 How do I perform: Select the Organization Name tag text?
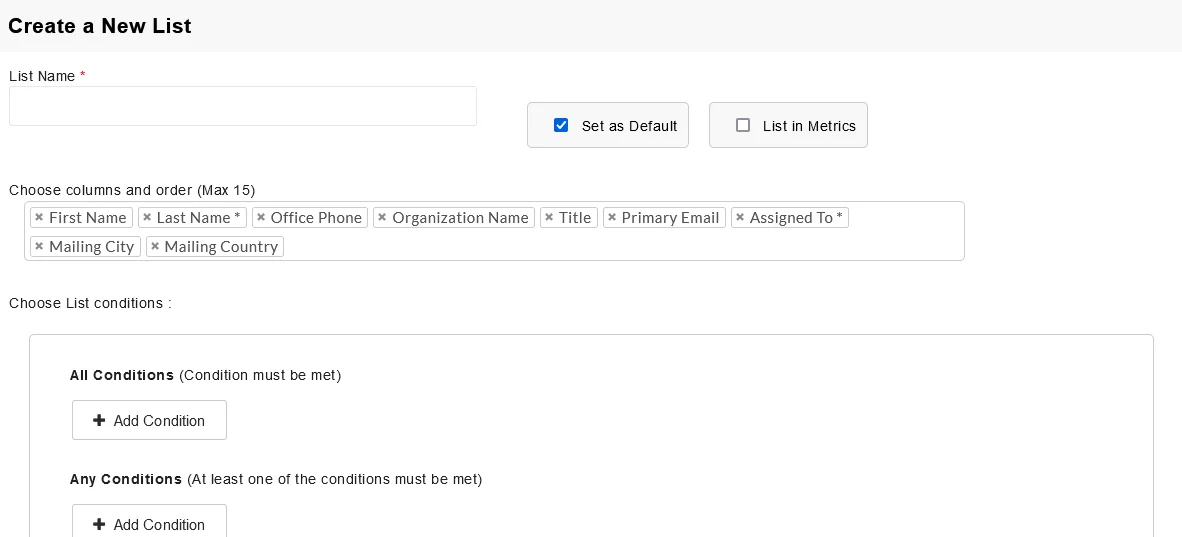coord(460,218)
